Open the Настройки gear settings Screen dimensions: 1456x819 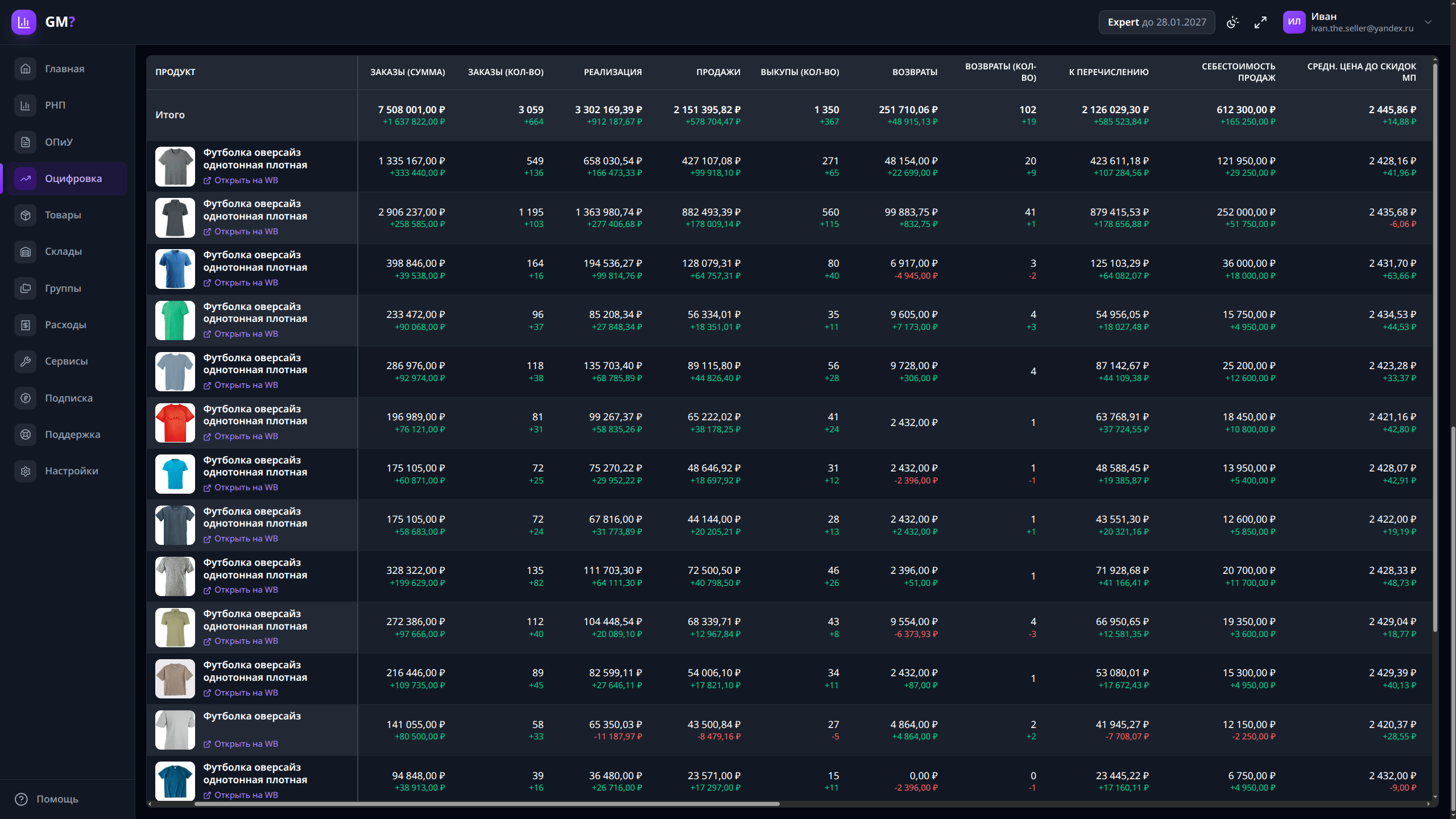[x=26, y=471]
